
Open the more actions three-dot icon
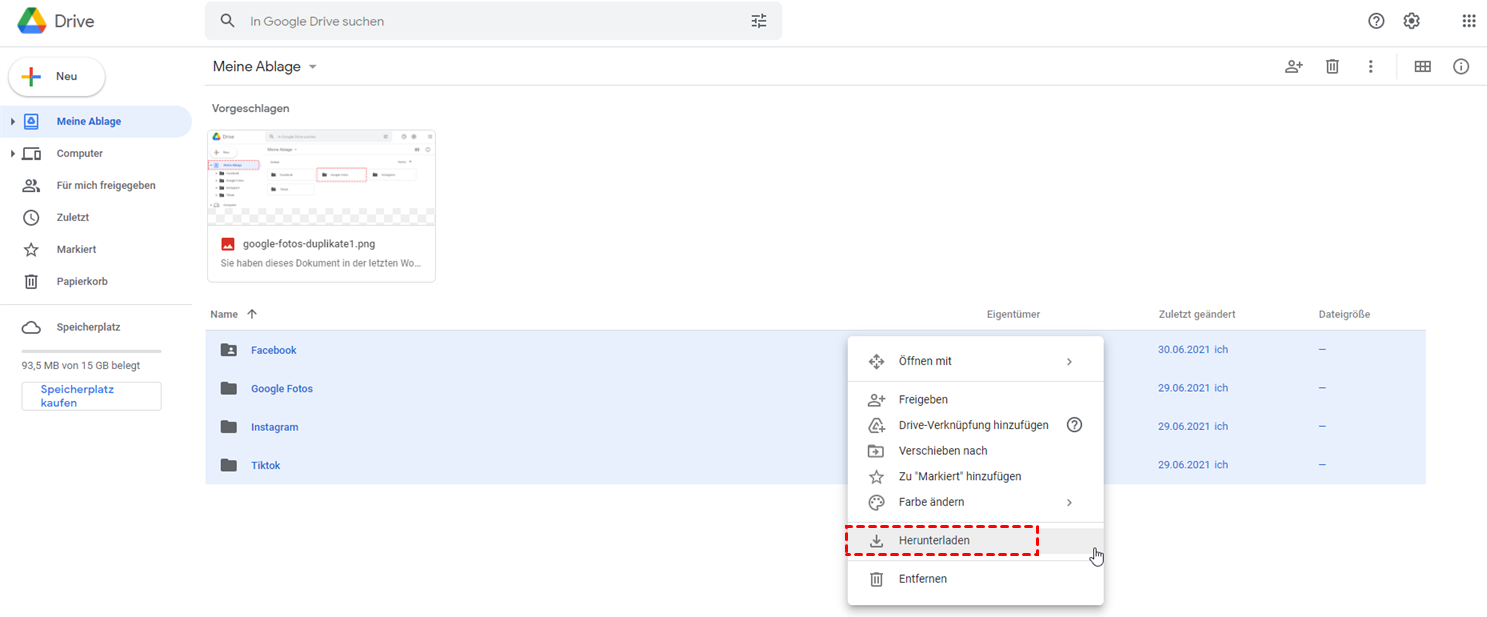(1370, 66)
